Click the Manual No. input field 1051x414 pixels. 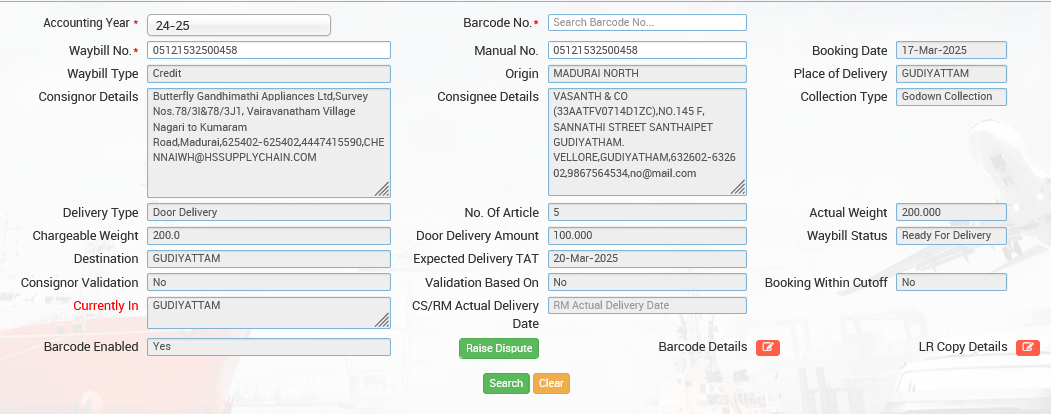[647, 50]
